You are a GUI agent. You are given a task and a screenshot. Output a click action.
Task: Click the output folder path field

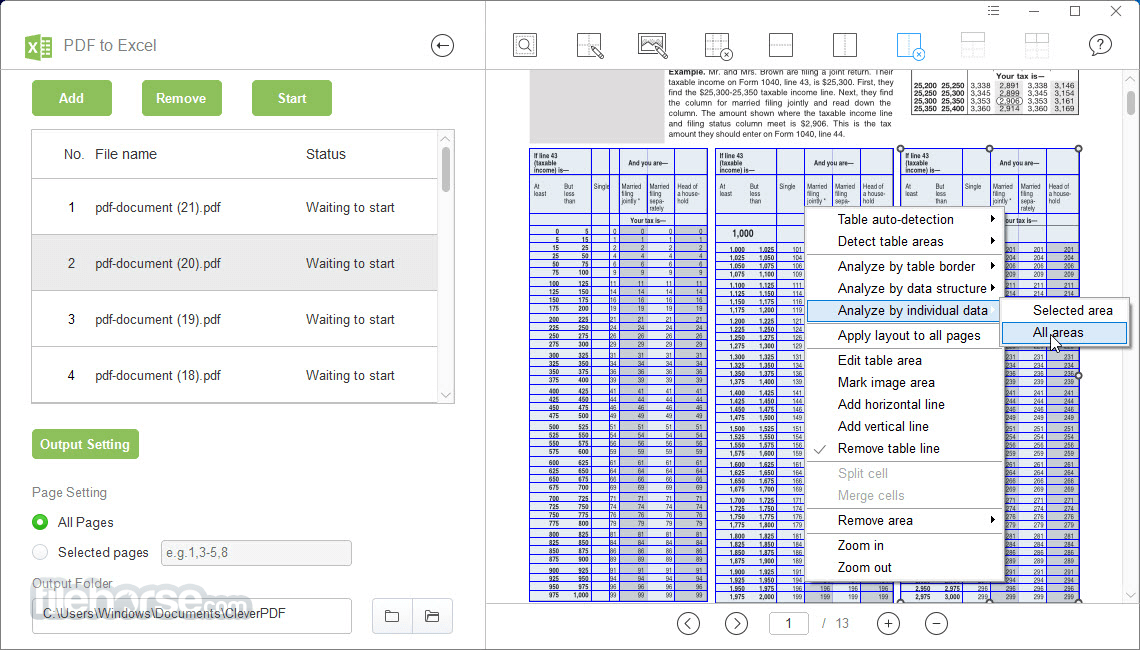tap(192, 616)
